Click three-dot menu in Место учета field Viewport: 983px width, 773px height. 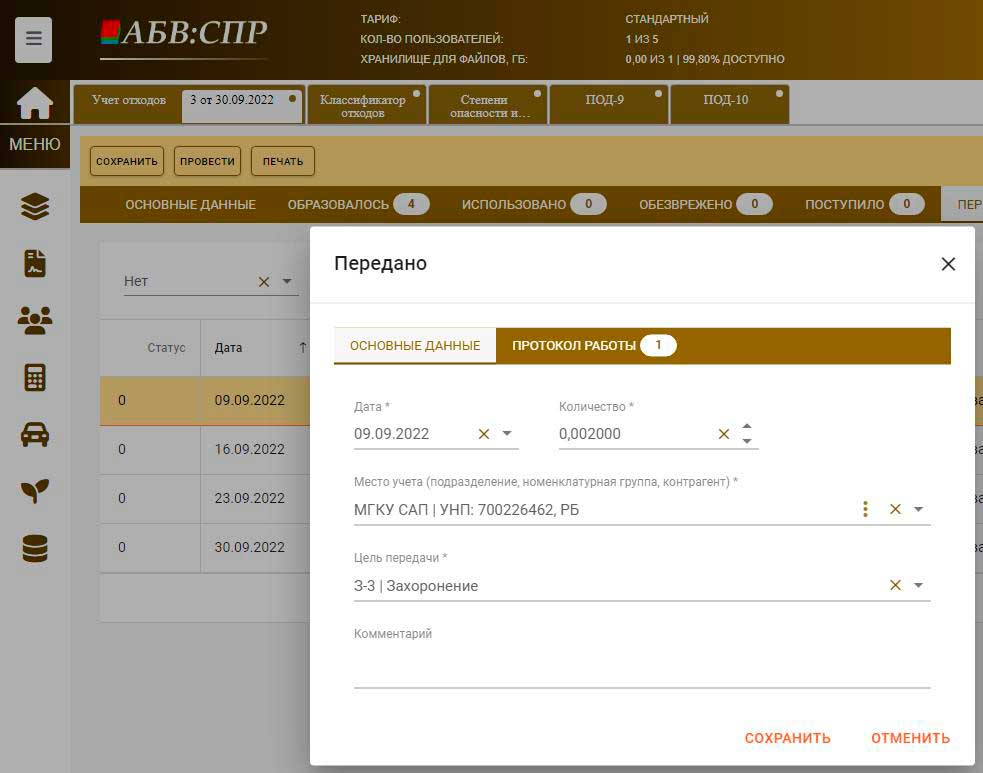point(865,509)
